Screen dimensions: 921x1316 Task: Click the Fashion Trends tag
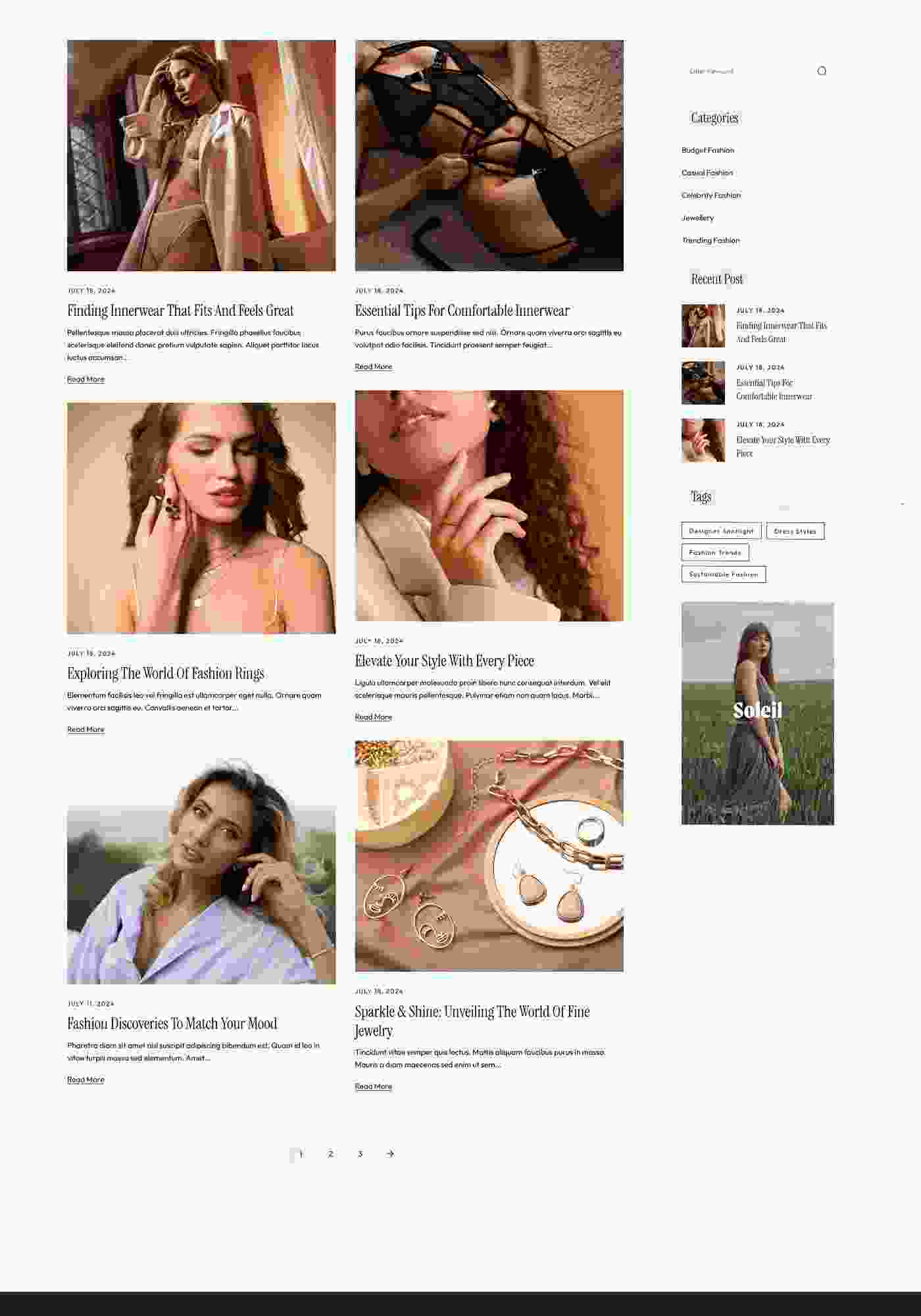(x=715, y=553)
